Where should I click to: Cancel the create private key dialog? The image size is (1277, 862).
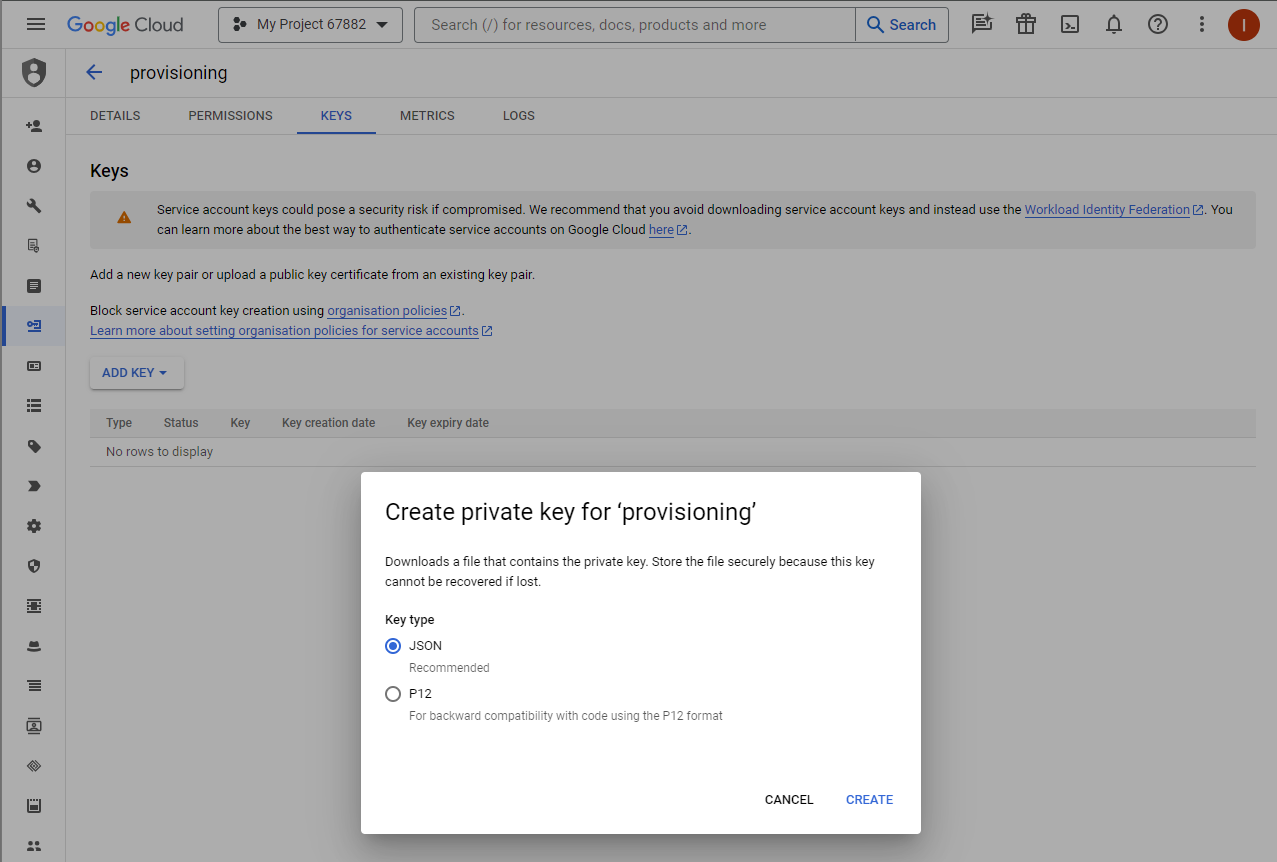[x=789, y=800]
